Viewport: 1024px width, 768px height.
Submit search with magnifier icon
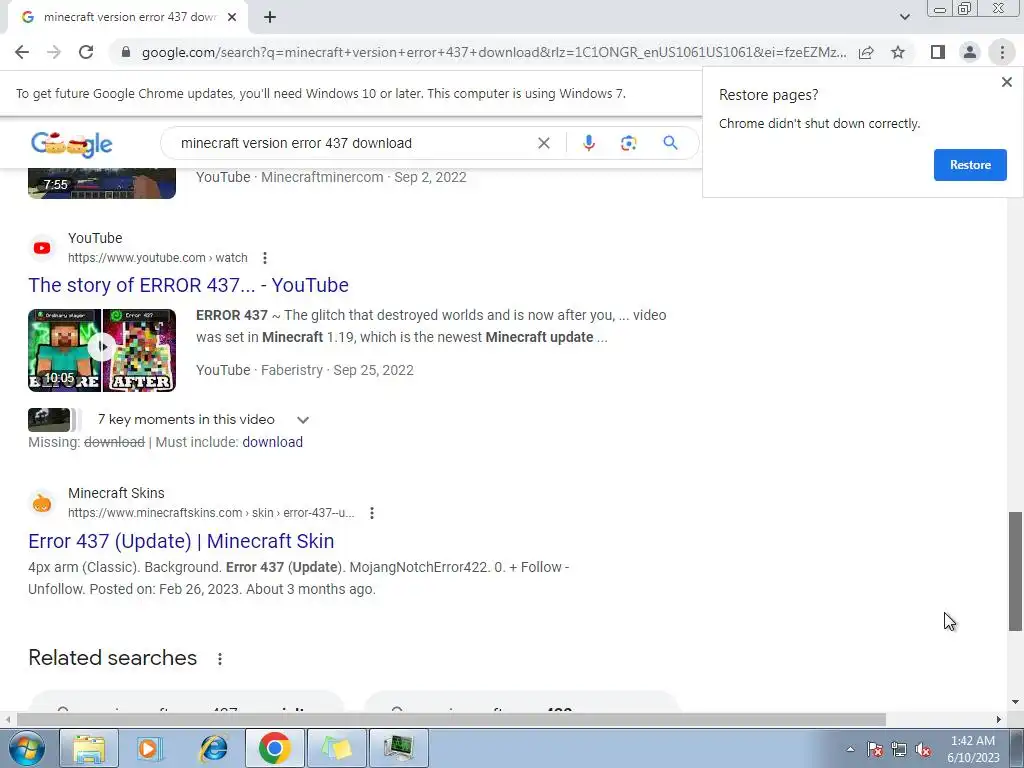[x=670, y=143]
